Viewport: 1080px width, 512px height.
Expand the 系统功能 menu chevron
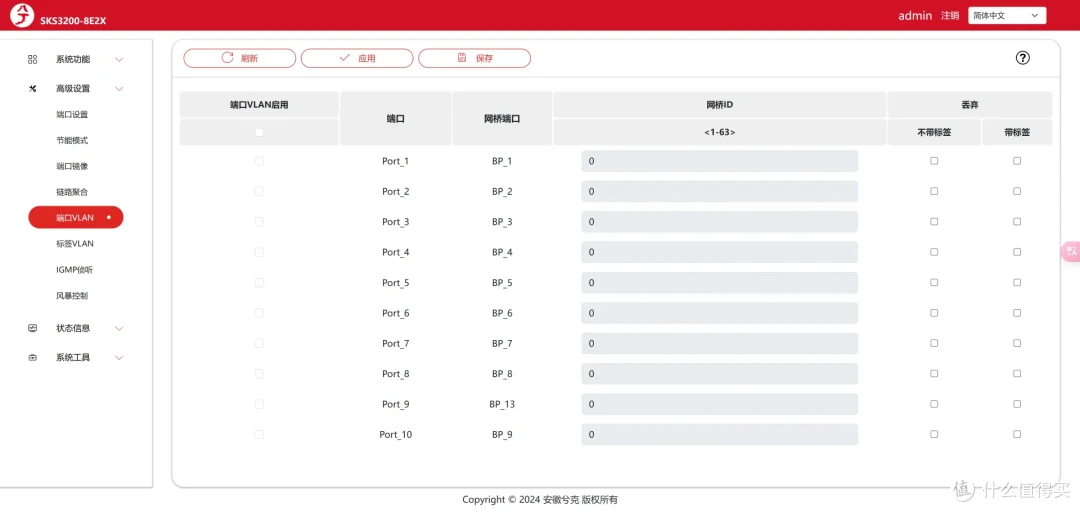(x=119, y=59)
